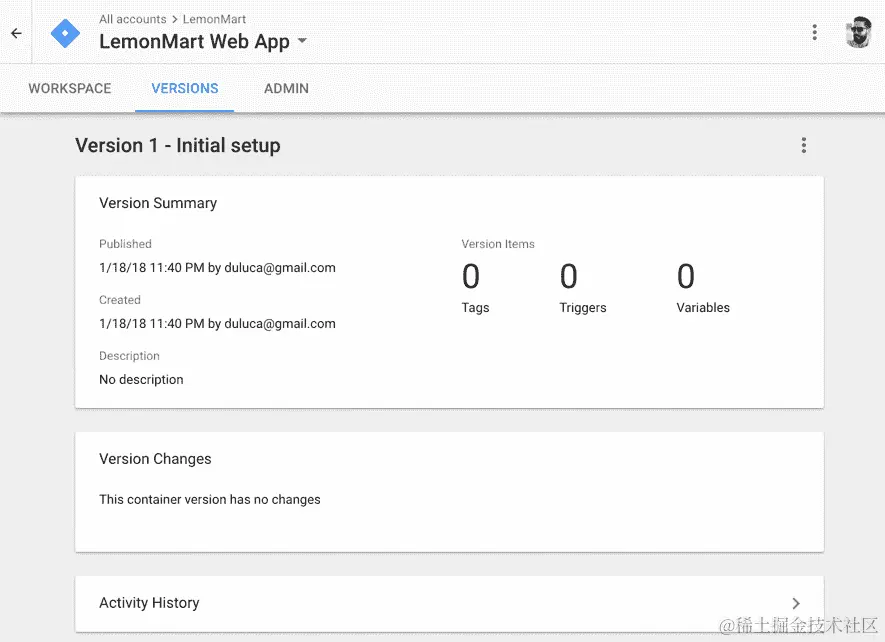The image size is (885, 642).
Task: Expand the Activity History chevron
Action: [796, 603]
